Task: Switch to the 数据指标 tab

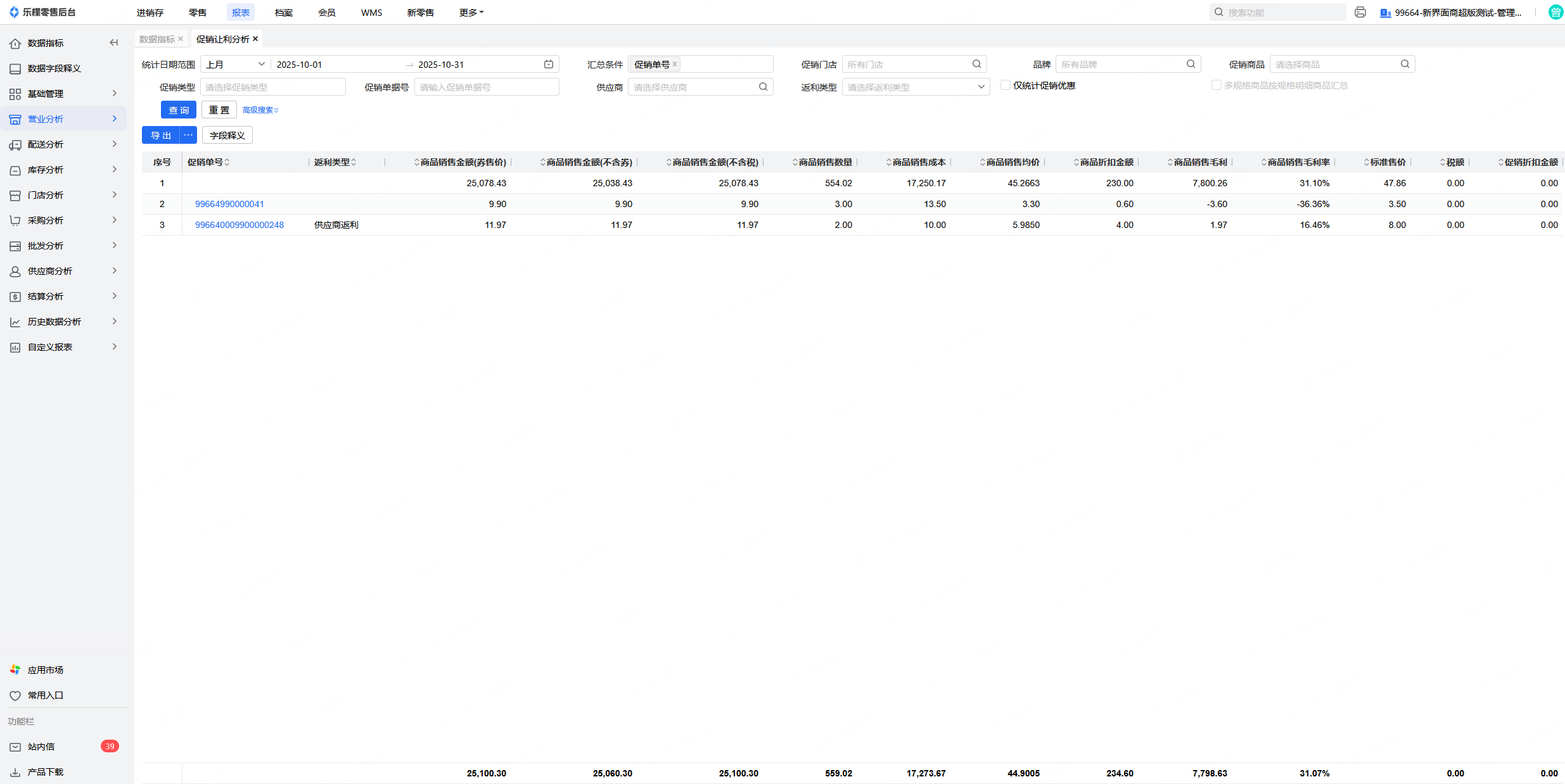Action: 156,39
